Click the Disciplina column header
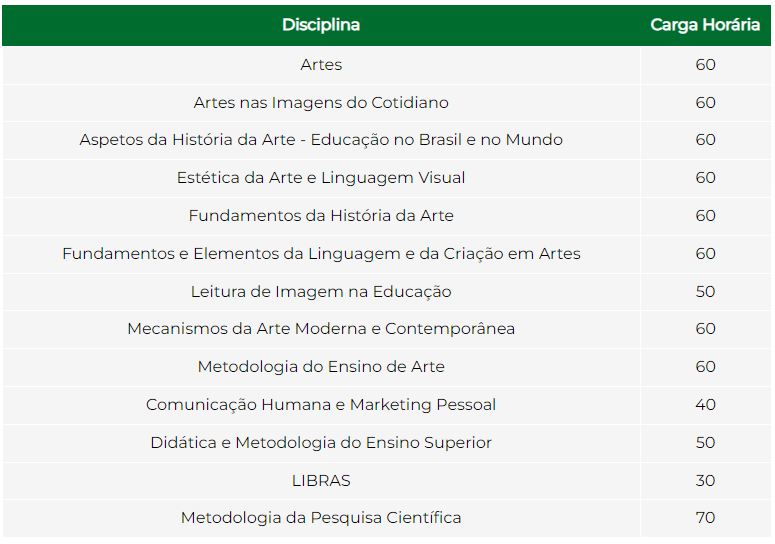775x544 pixels. click(x=321, y=25)
